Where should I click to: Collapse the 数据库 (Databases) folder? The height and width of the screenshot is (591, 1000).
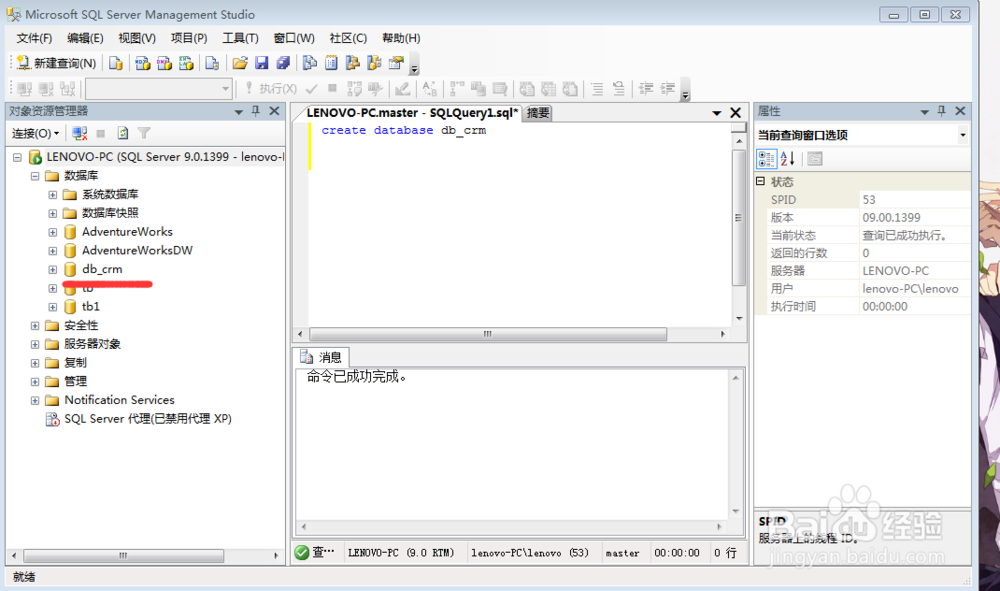35,176
